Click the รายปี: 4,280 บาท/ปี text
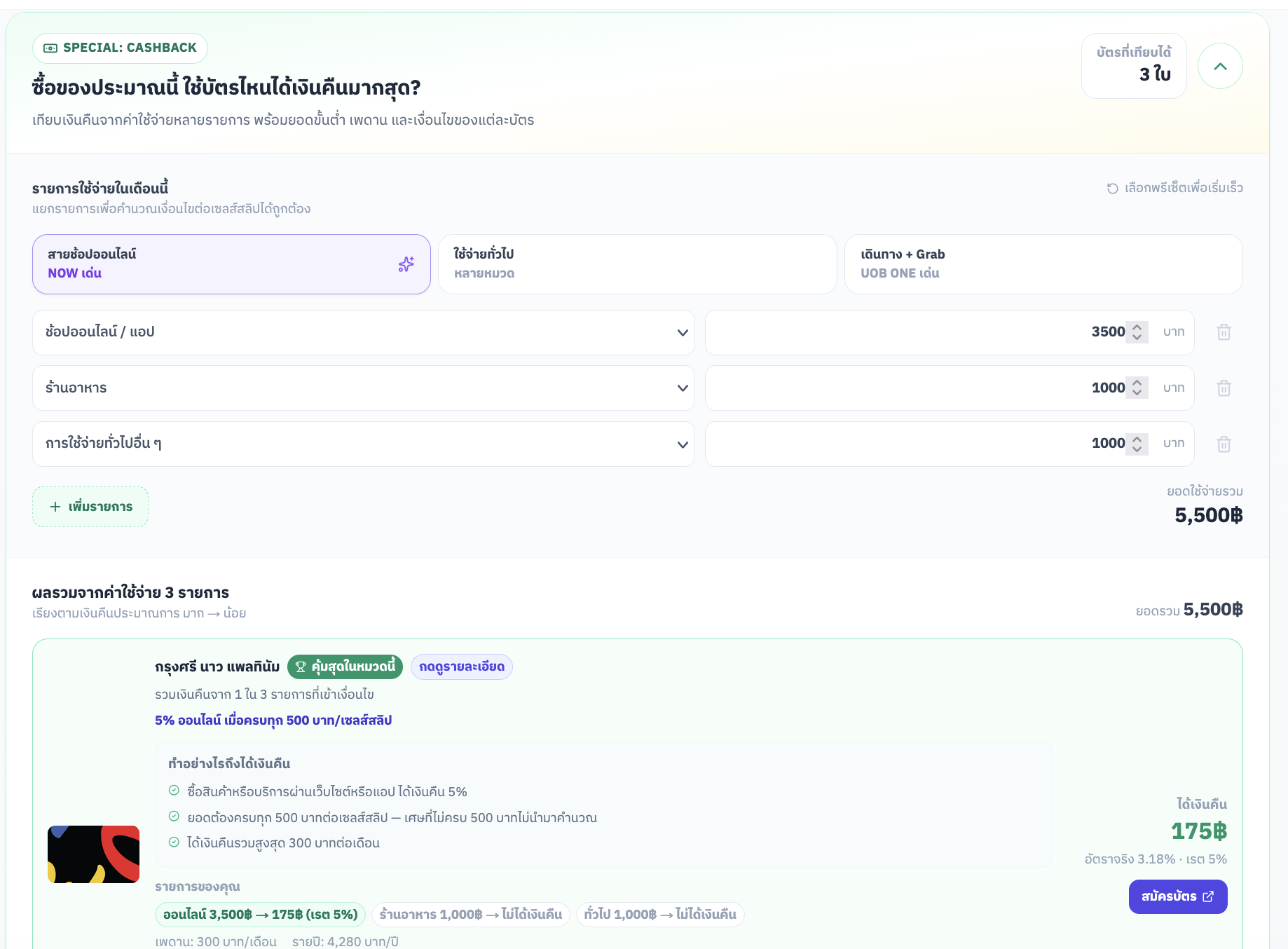Screen dimensions: 1288x949 pyautogui.click(x=345, y=941)
